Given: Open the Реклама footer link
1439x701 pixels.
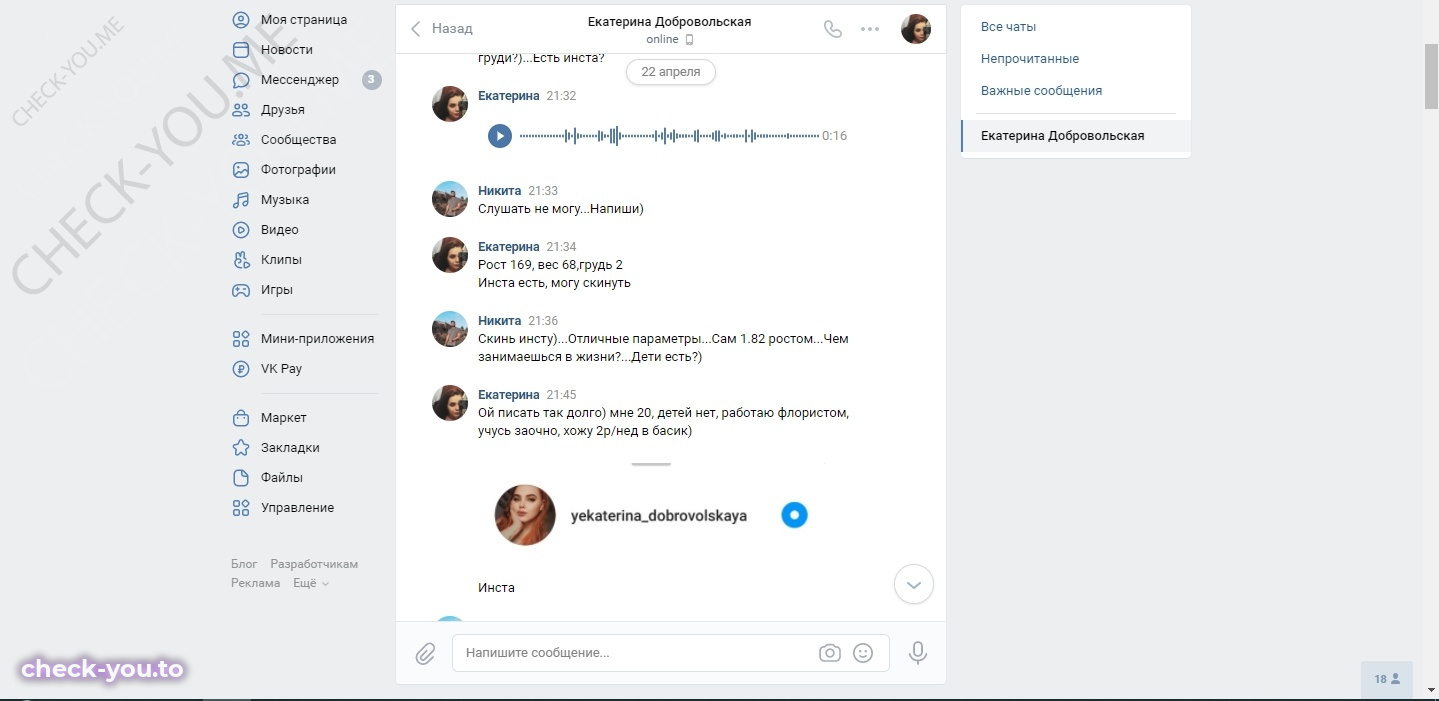Looking at the screenshot, I should (256, 583).
